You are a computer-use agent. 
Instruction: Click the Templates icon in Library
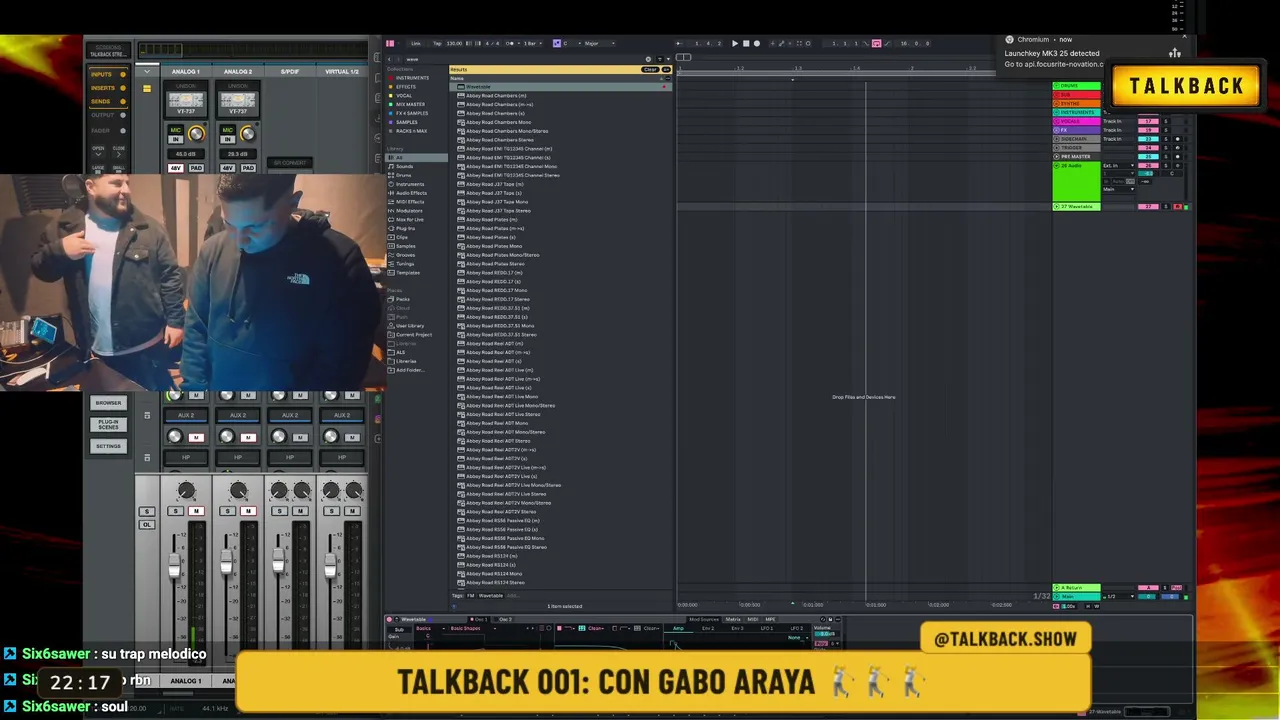391,273
